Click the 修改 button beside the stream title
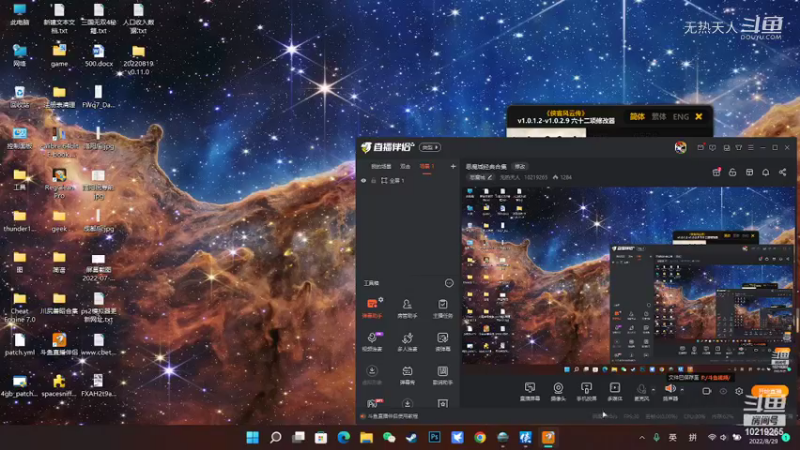 tap(520, 166)
